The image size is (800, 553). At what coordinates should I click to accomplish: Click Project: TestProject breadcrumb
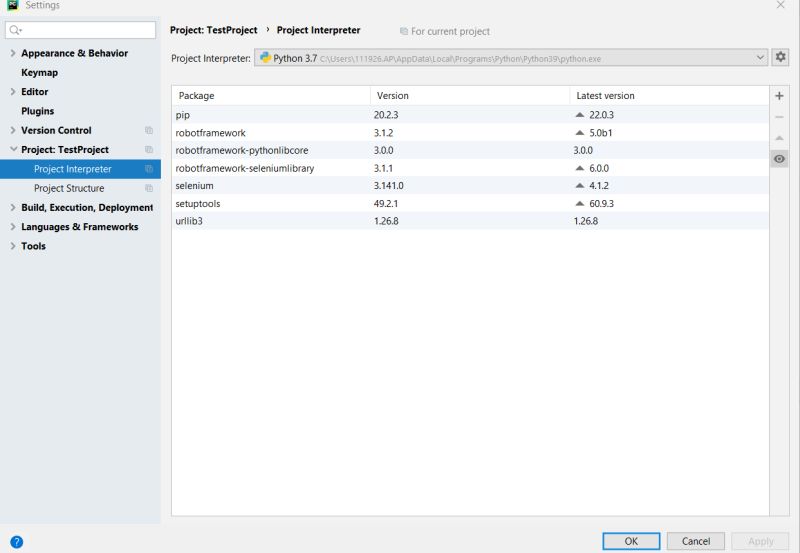point(213,30)
